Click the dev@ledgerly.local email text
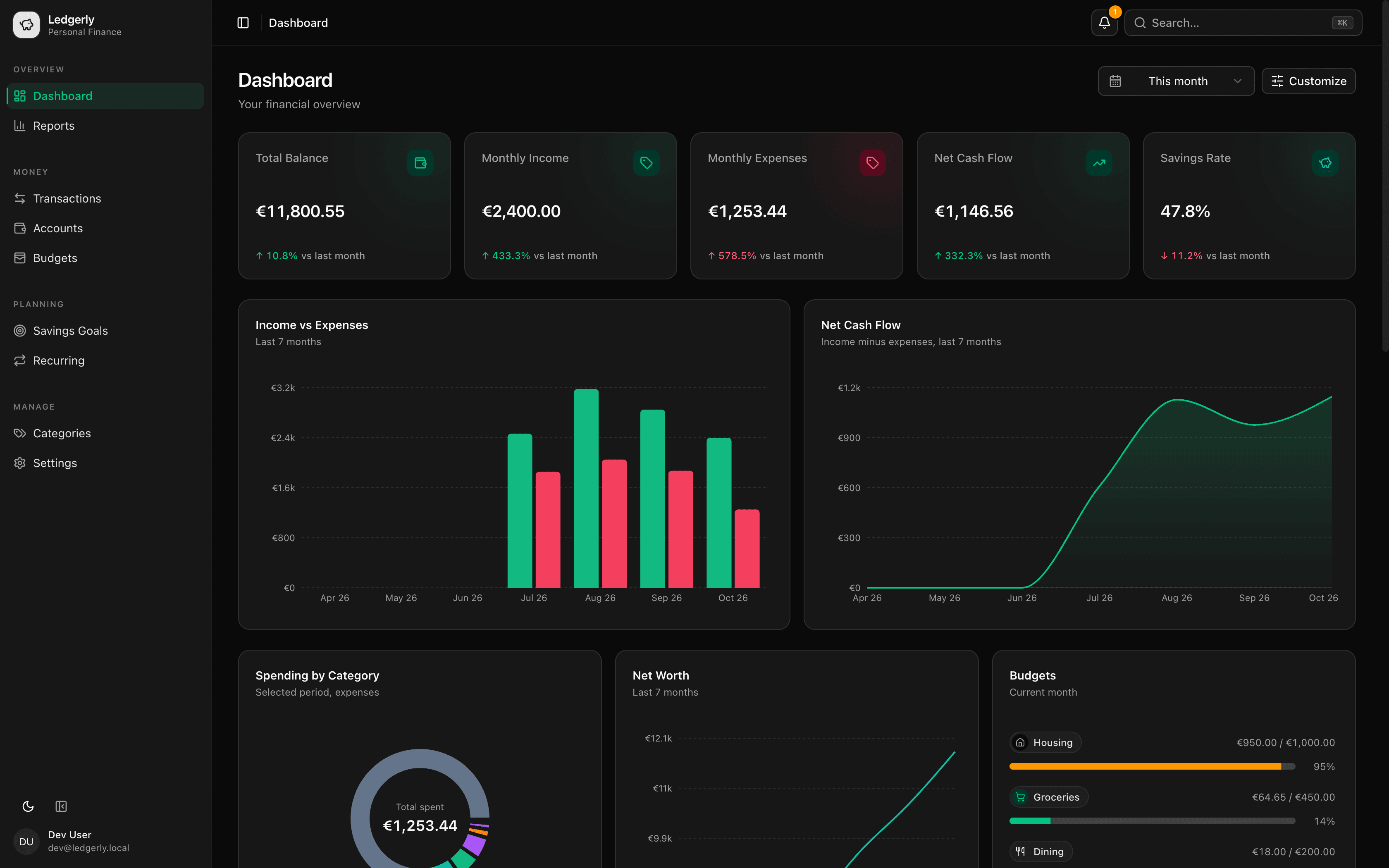This screenshot has width=1389, height=868. tap(88, 848)
